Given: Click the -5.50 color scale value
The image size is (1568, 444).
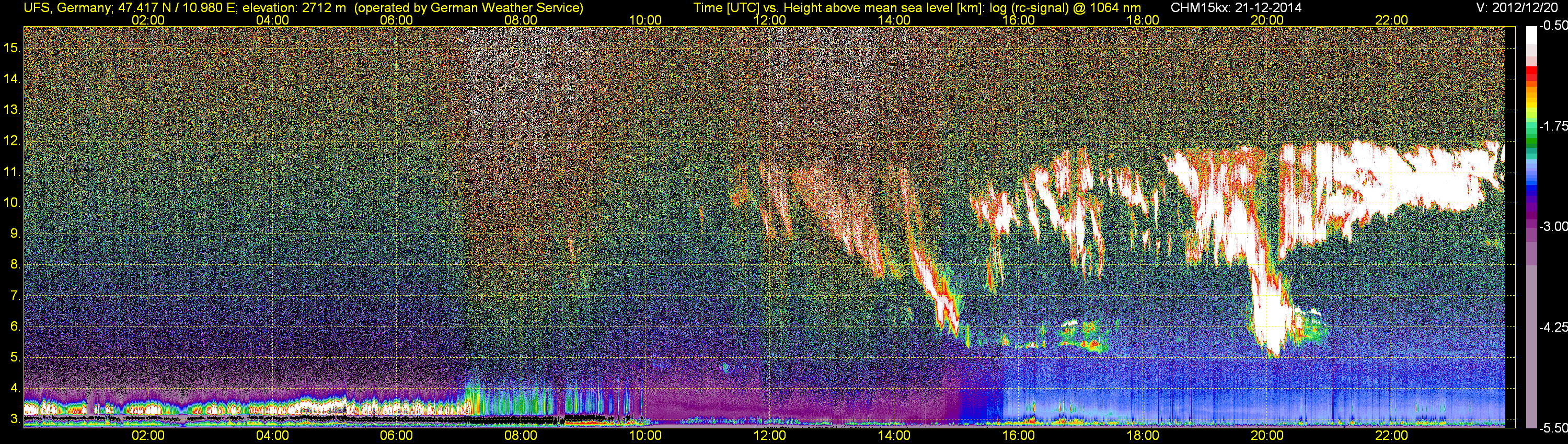Looking at the screenshot, I should 1553,428.
